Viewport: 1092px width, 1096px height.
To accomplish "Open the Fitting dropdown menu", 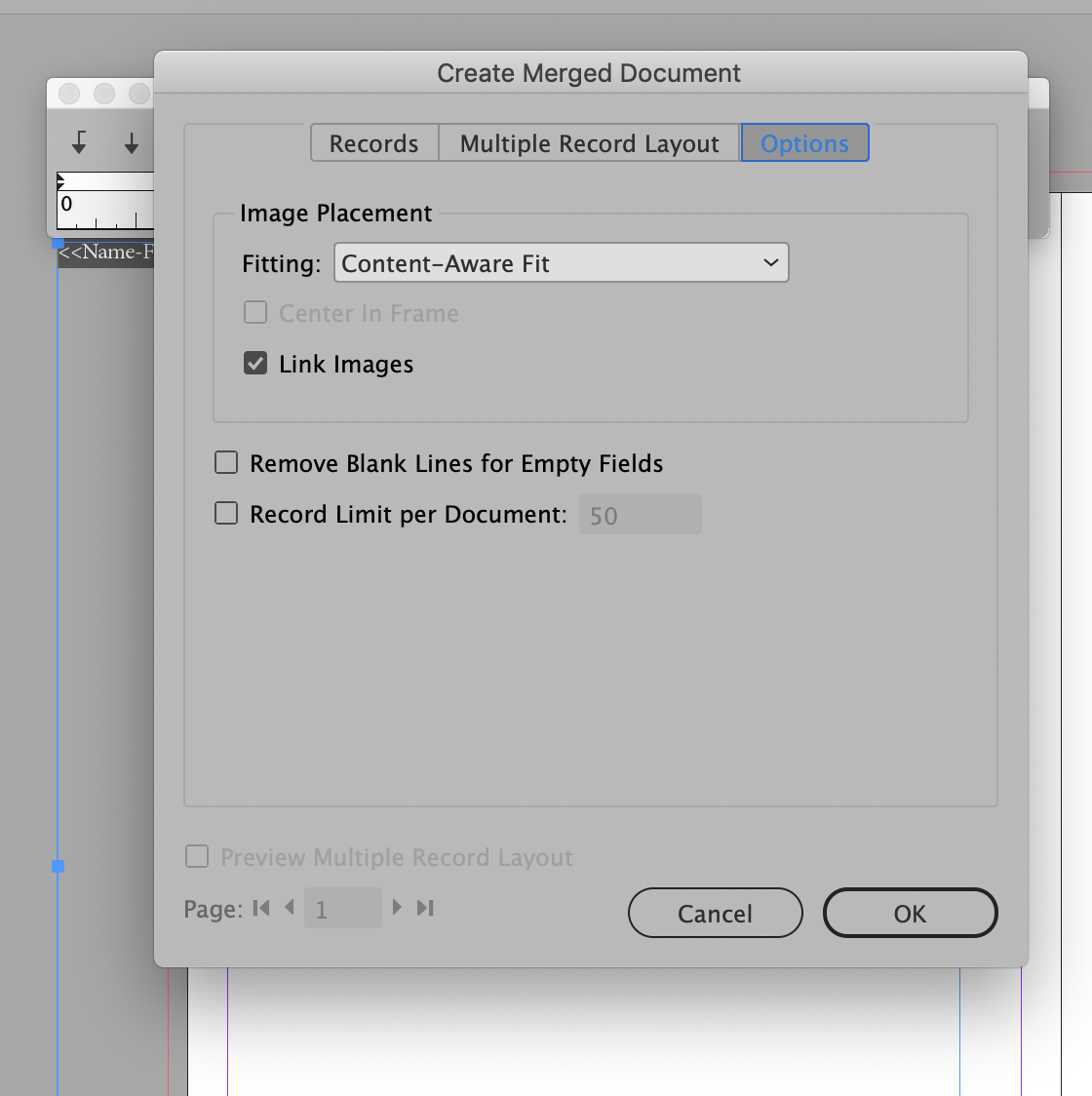I will [562, 263].
